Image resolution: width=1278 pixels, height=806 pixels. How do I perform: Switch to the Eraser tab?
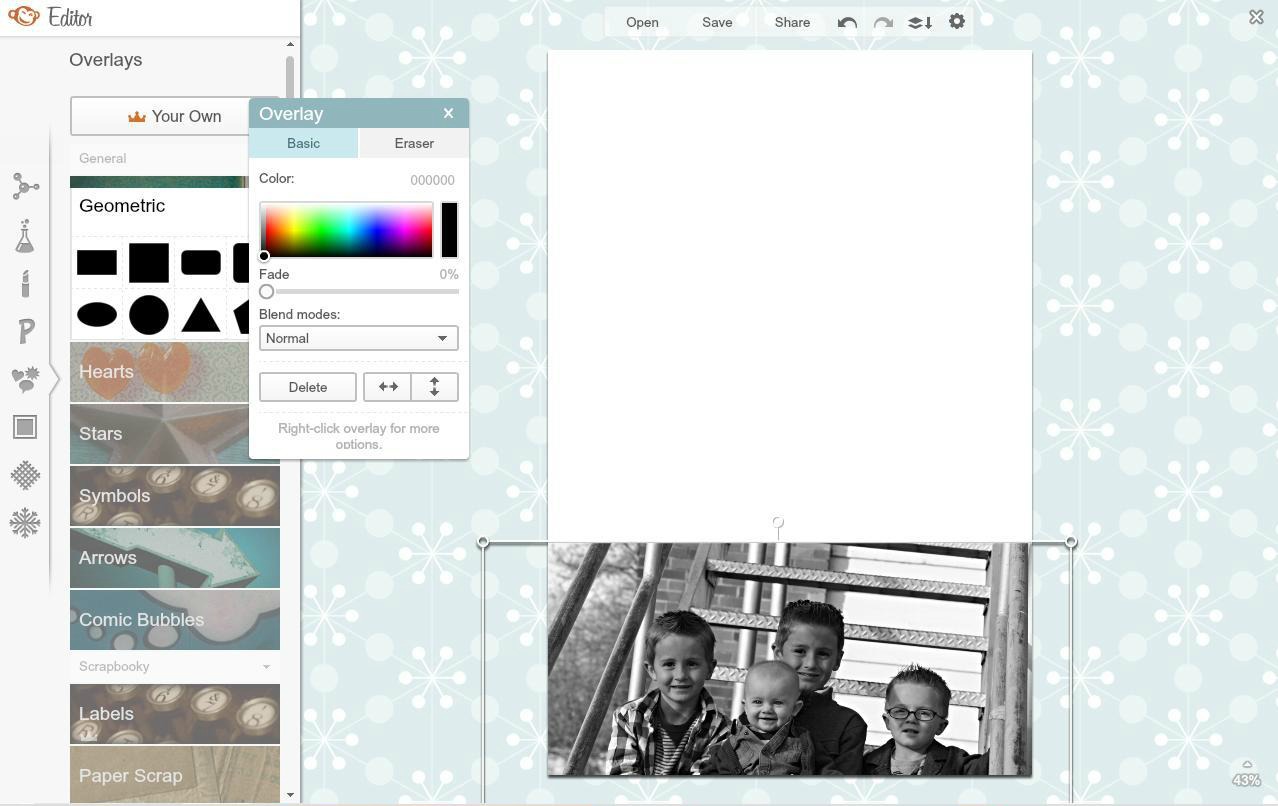(x=414, y=143)
